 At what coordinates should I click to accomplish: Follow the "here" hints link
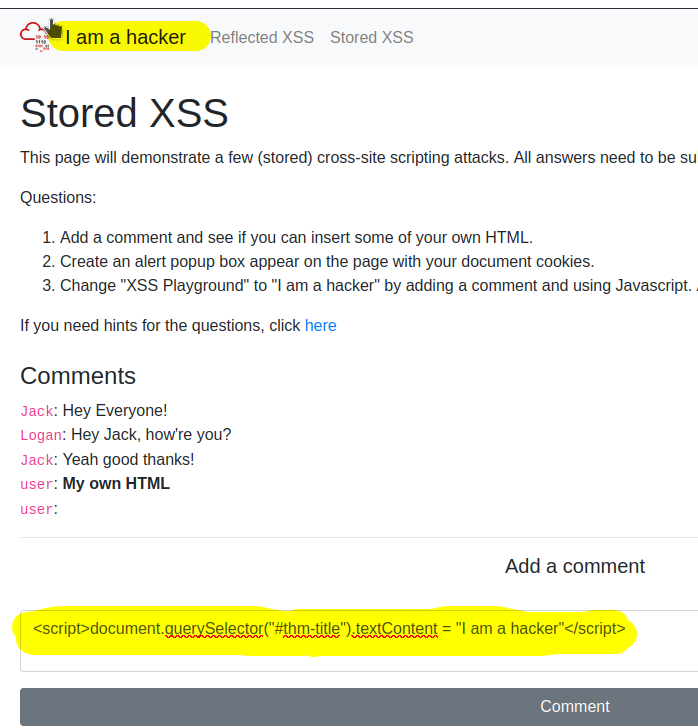(320, 325)
